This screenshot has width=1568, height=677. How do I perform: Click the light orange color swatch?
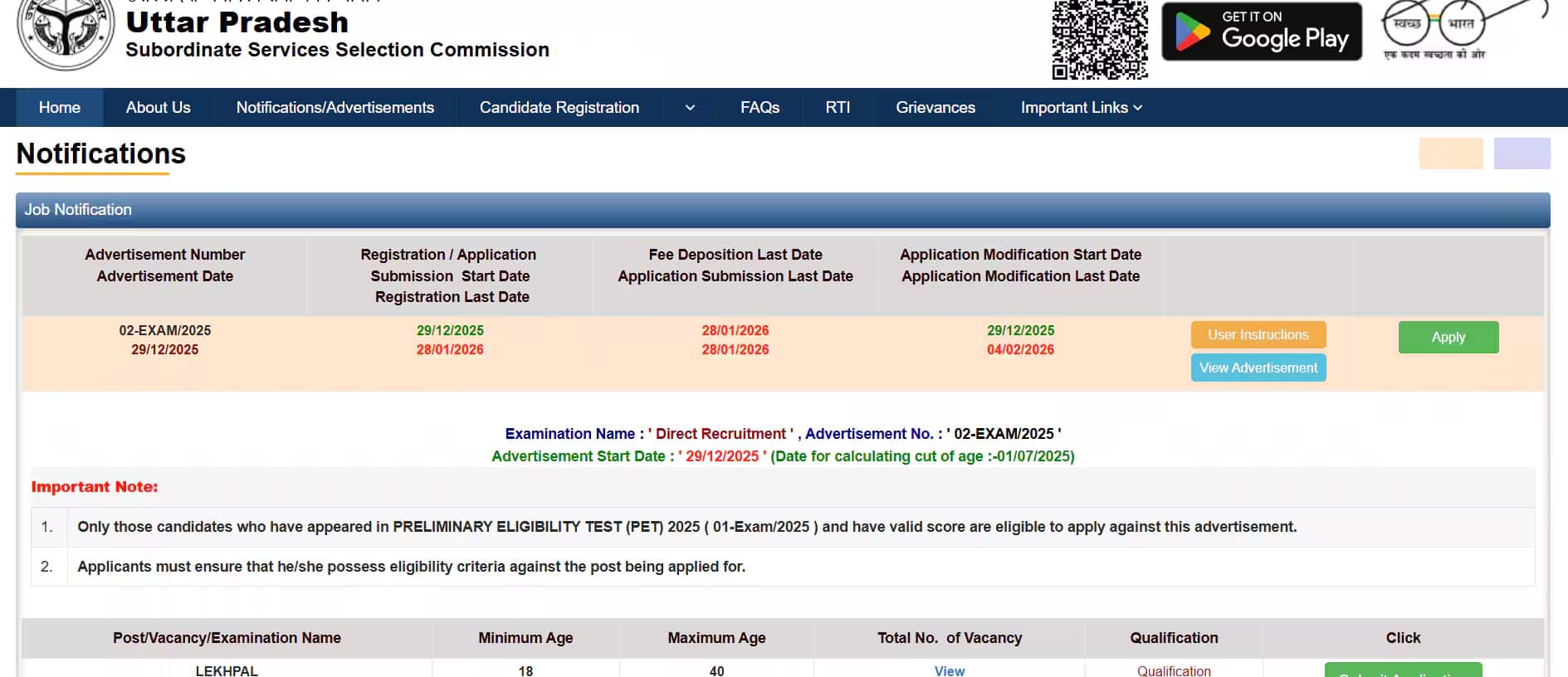(x=1450, y=153)
